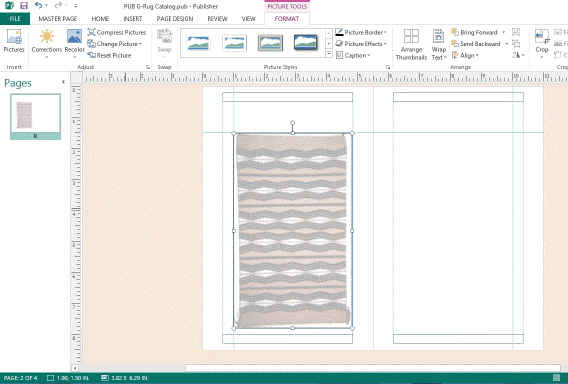The width and height of the screenshot is (568, 384).
Task: Expand the Picture Styles gallery
Action: point(329,53)
